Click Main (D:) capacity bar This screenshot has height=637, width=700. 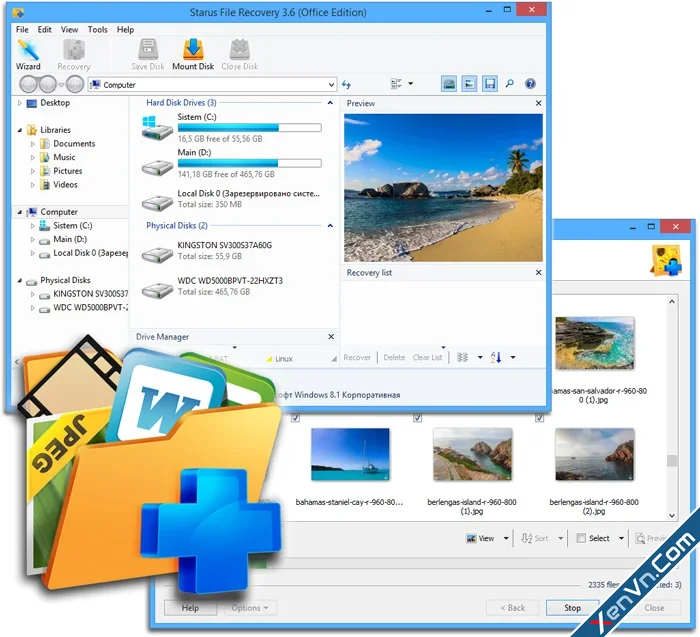coord(249,163)
